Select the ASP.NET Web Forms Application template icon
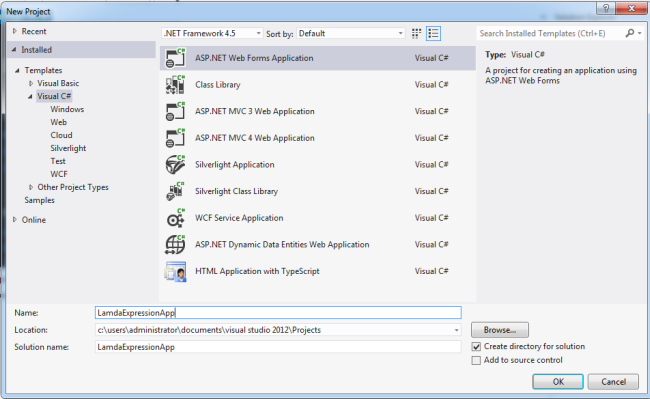Screen dimensions: 650x399 (x=175, y=58)
